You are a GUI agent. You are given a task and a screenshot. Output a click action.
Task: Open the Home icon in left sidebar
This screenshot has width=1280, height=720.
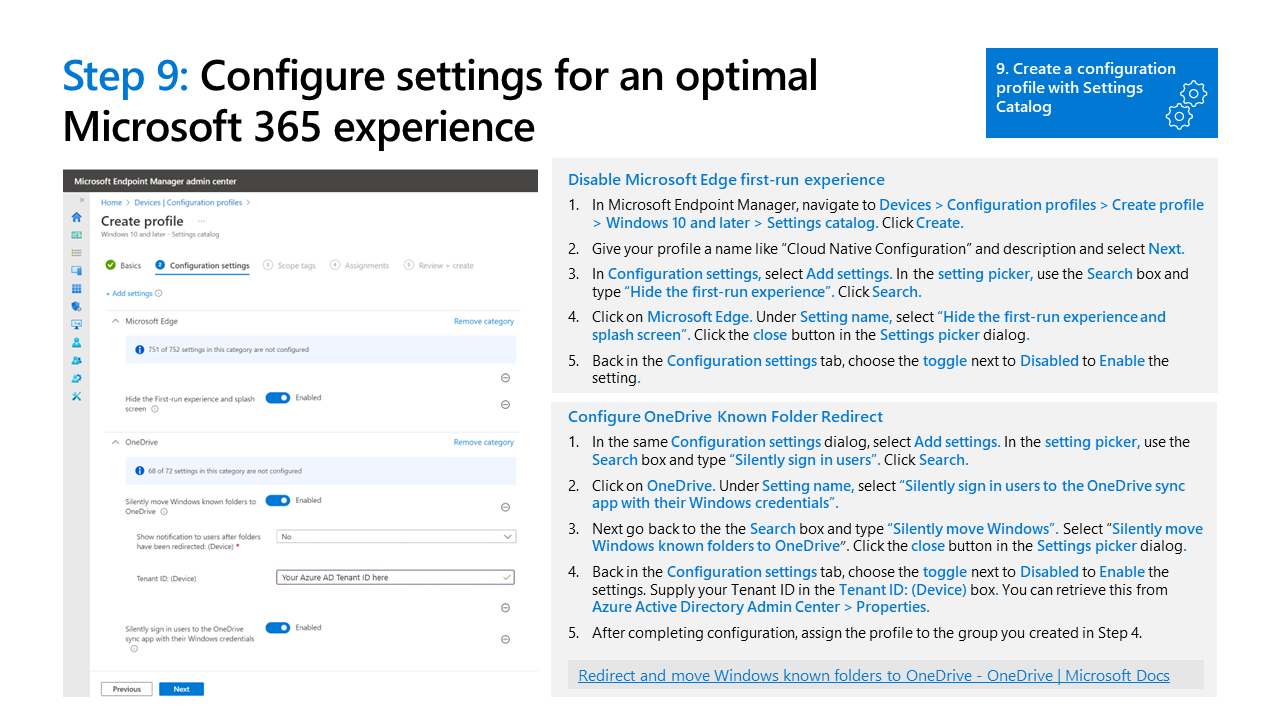[x=76, y=217]
